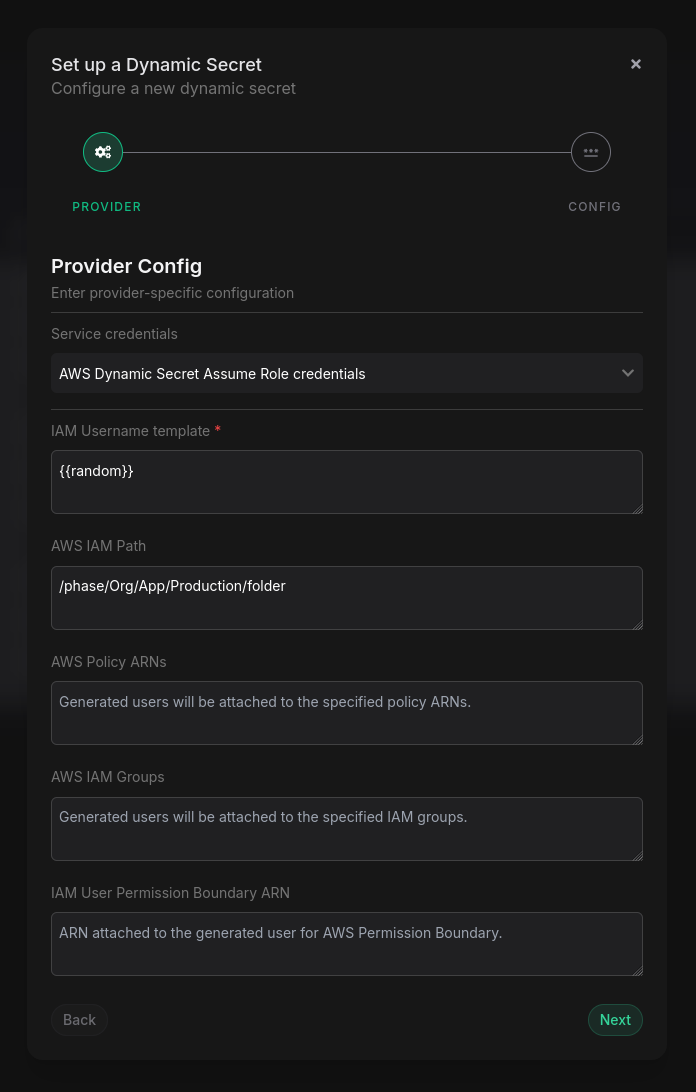
Task: Click the {{random}} template value text
Action: (x=96, y=470)
